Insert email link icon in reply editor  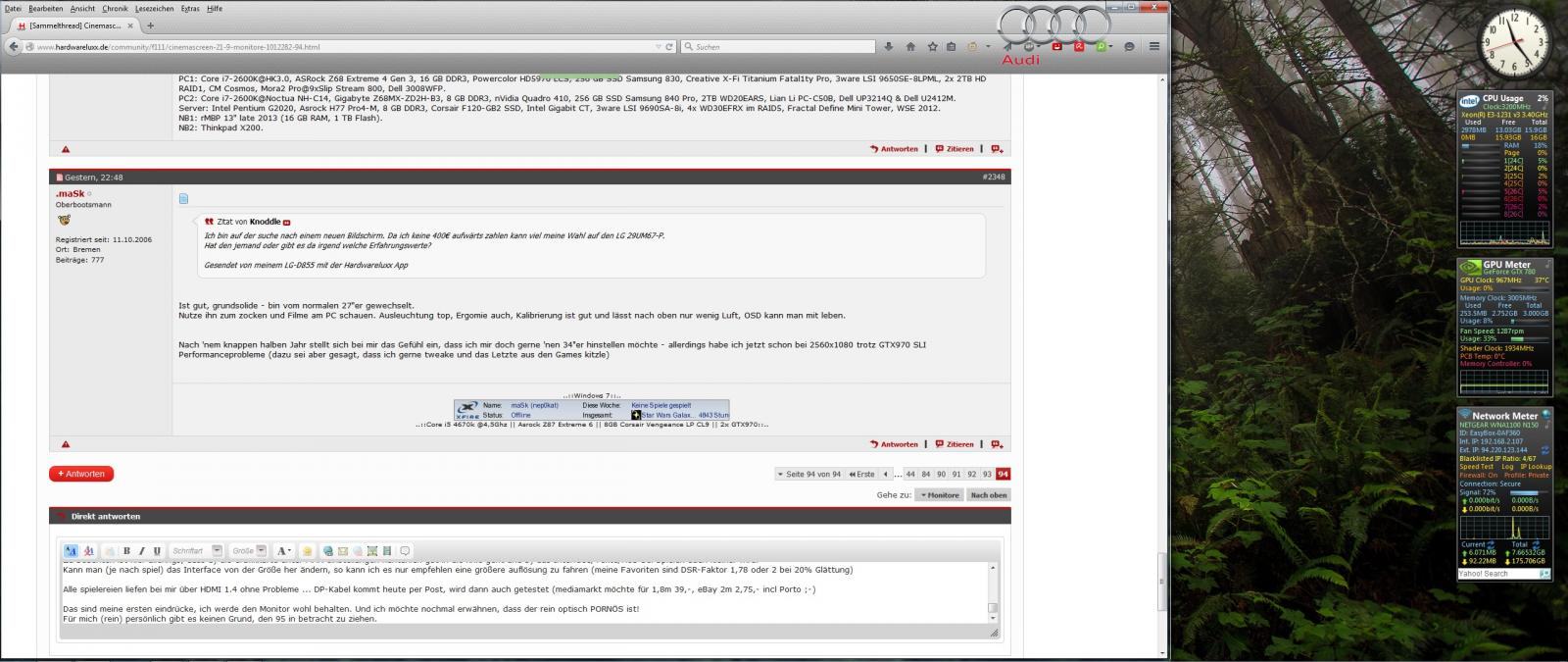[x=343, y=551]
